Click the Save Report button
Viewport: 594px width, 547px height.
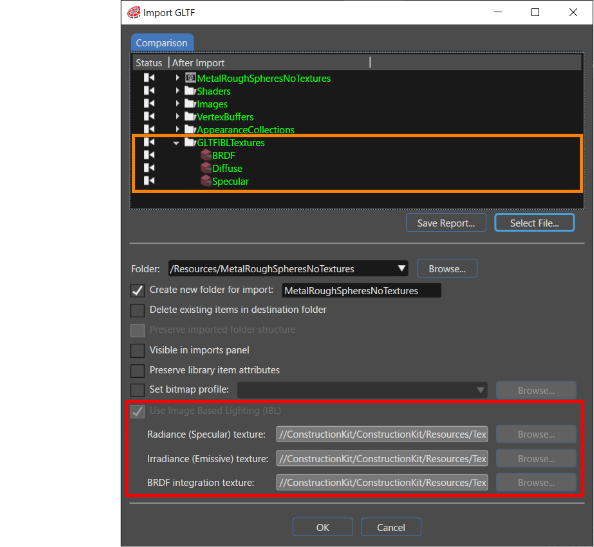[446, 223]
